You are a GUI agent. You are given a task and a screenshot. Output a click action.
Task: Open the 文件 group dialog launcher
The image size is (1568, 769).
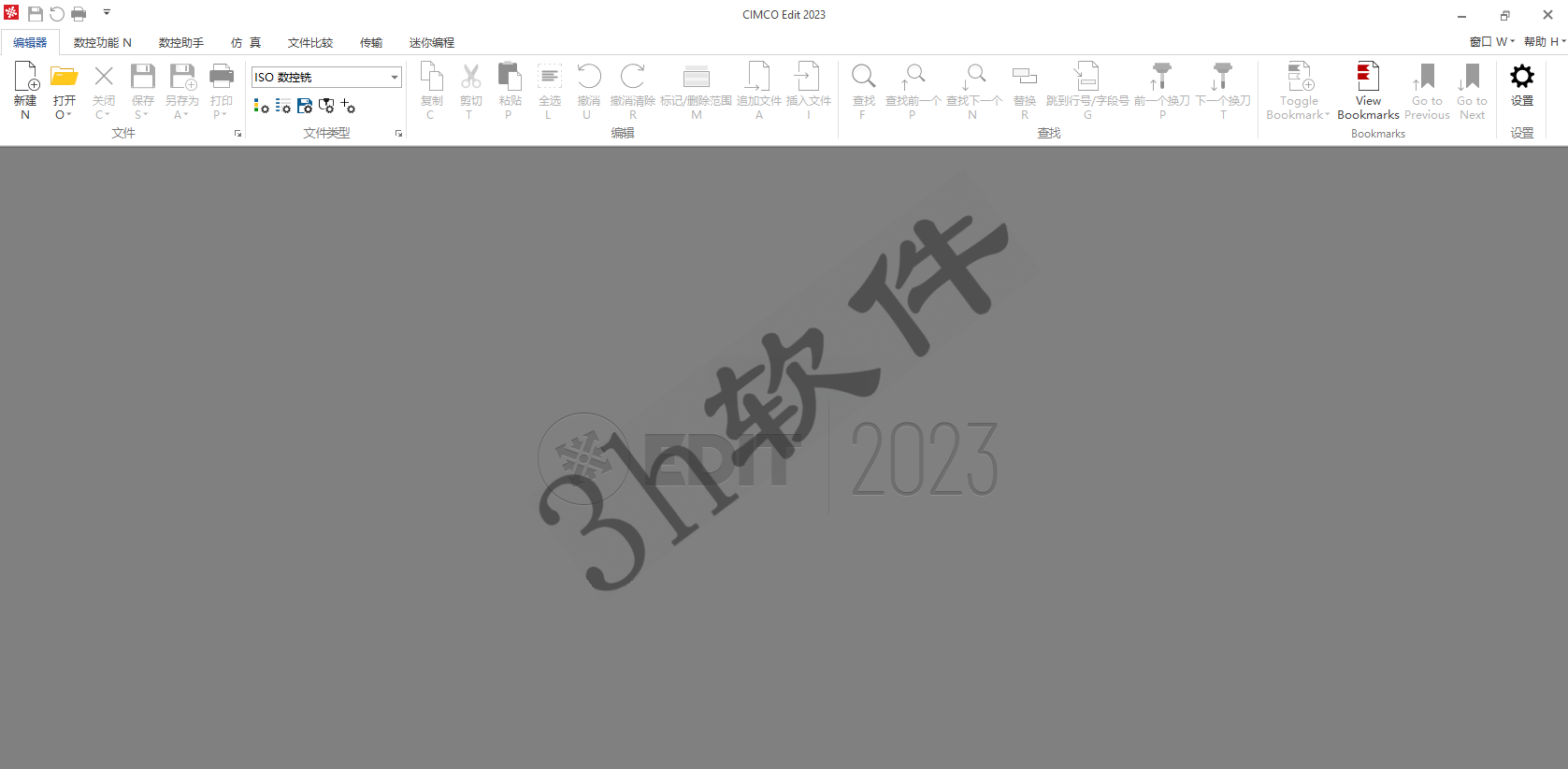point(237,134)
